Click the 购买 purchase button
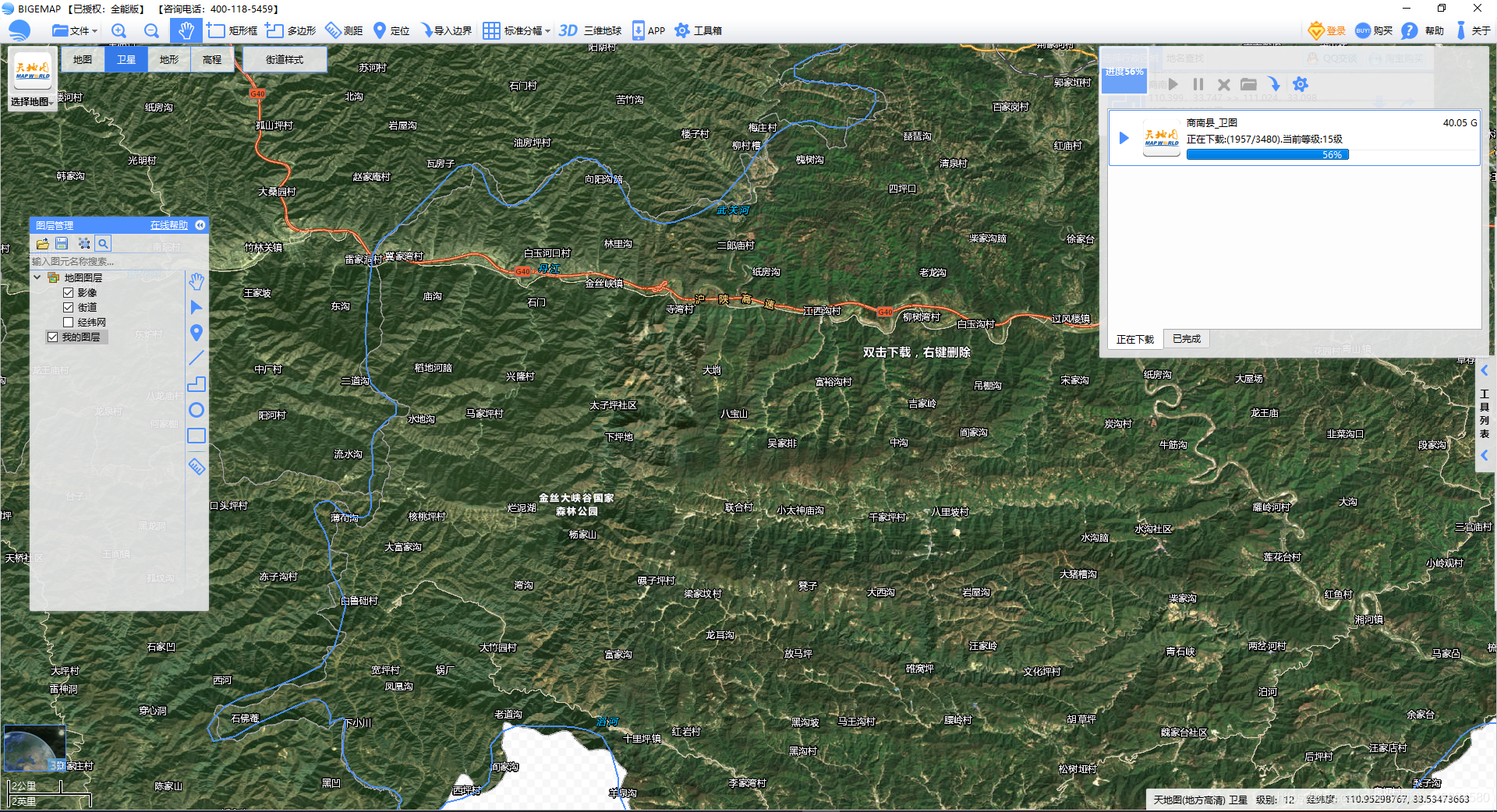Image resolution: width=1497 pixels, height=812 pixels. tap(1374, 30)
